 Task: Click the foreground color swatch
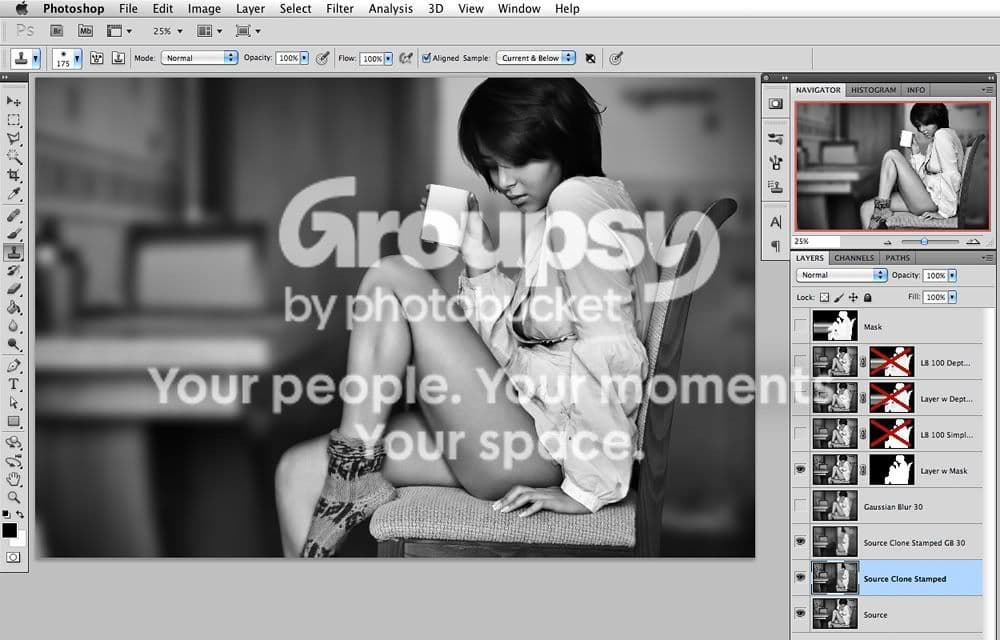(x=9, y=530)
